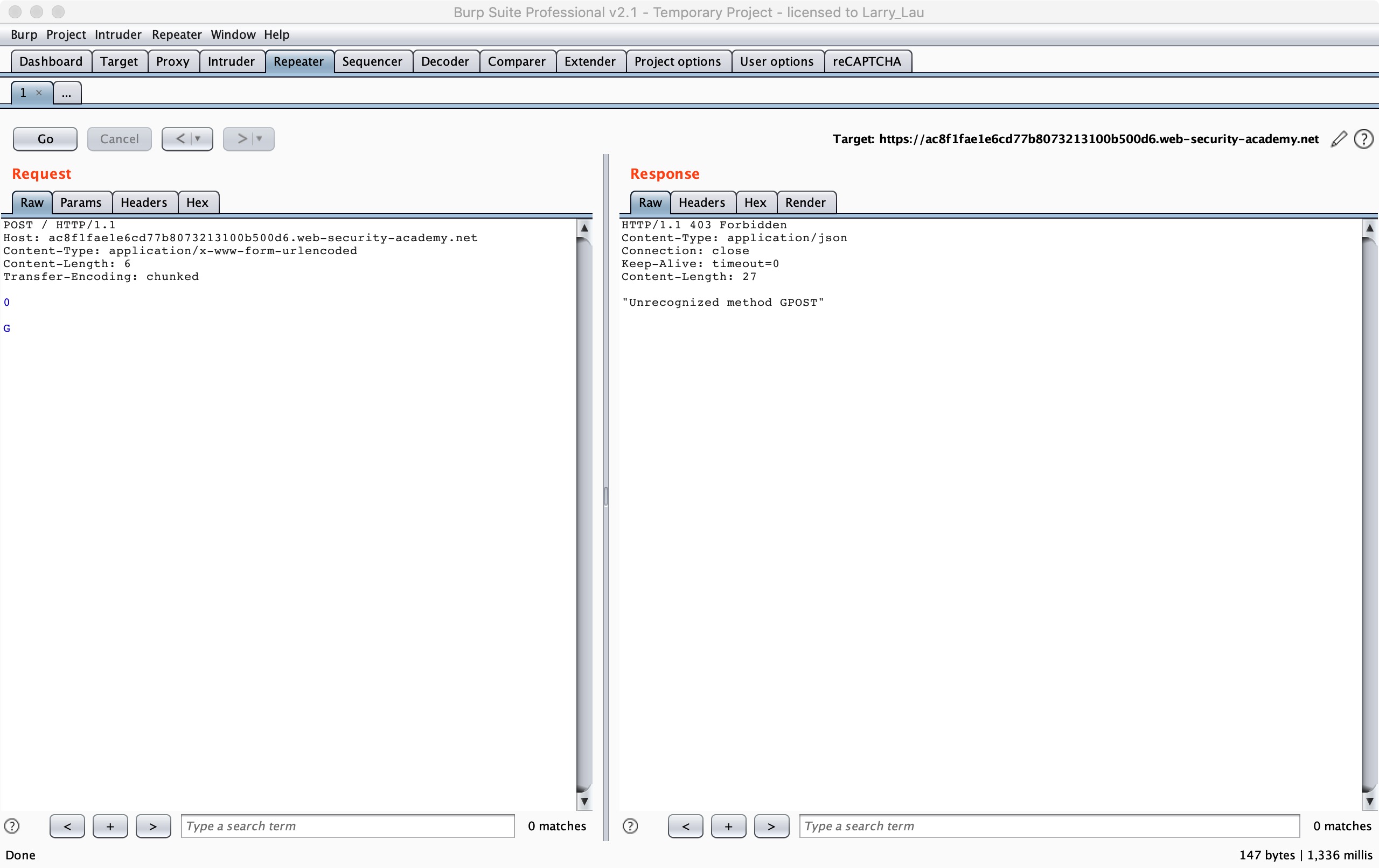Edit target with the pencil icon
Image resolution: width=1379 pixels, height=868 pixels.
[x=1339, y=139]
